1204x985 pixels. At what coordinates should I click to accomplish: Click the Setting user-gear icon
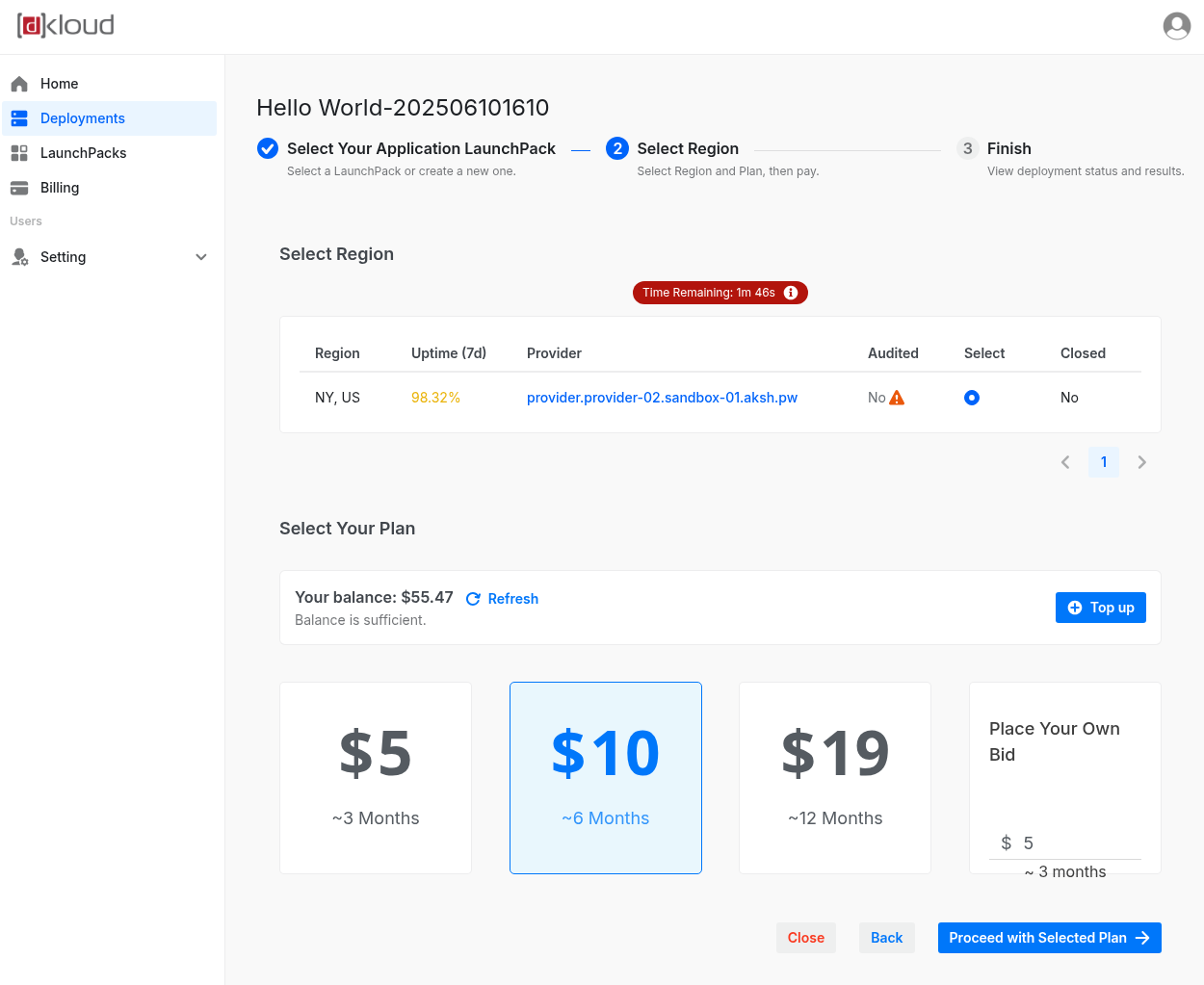(x=19, y=257)
